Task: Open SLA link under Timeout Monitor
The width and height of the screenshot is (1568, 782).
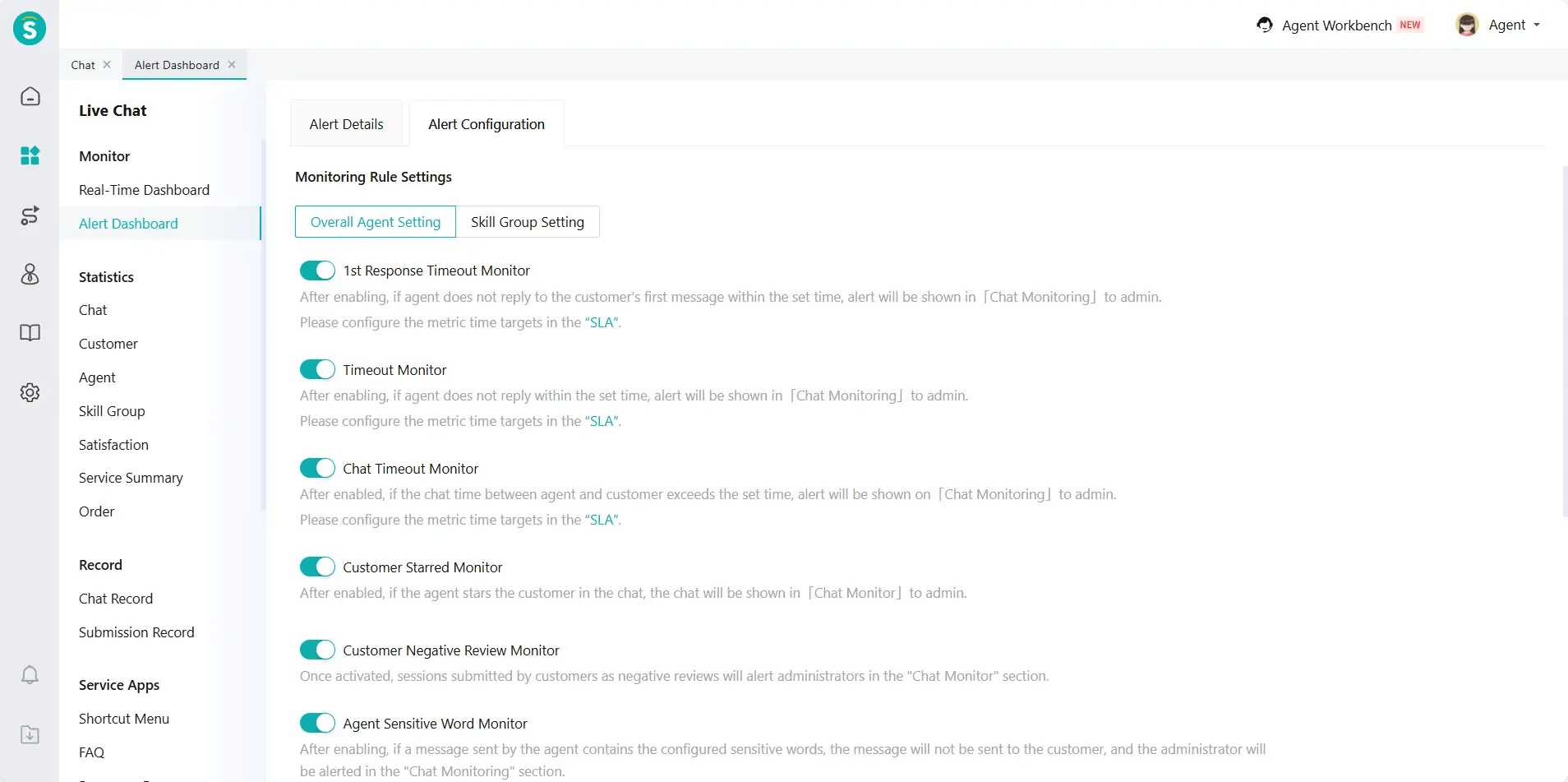Action: [602, 421]
